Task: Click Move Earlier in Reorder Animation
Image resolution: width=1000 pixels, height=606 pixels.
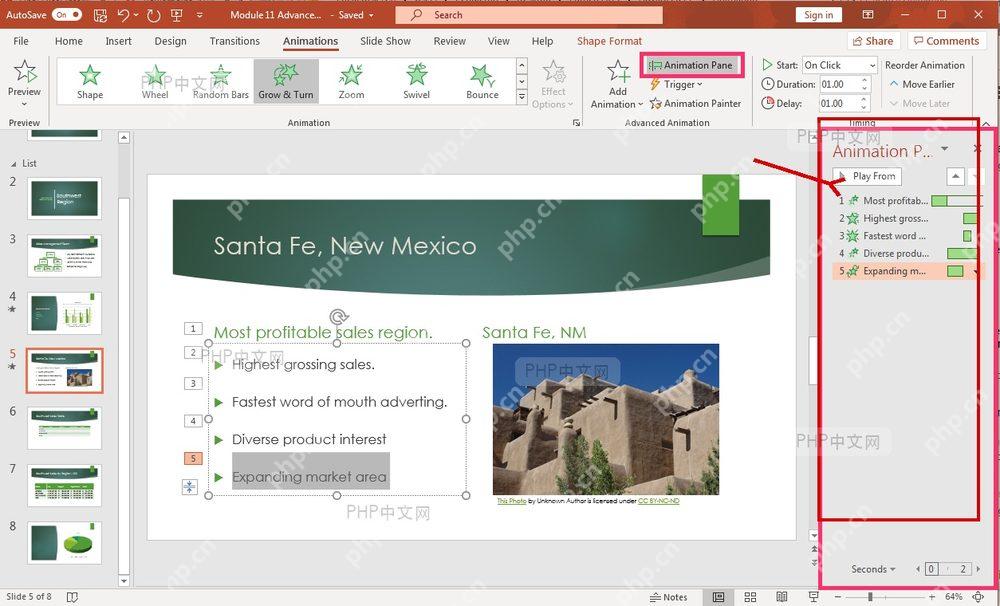Action: pos(922,84)
